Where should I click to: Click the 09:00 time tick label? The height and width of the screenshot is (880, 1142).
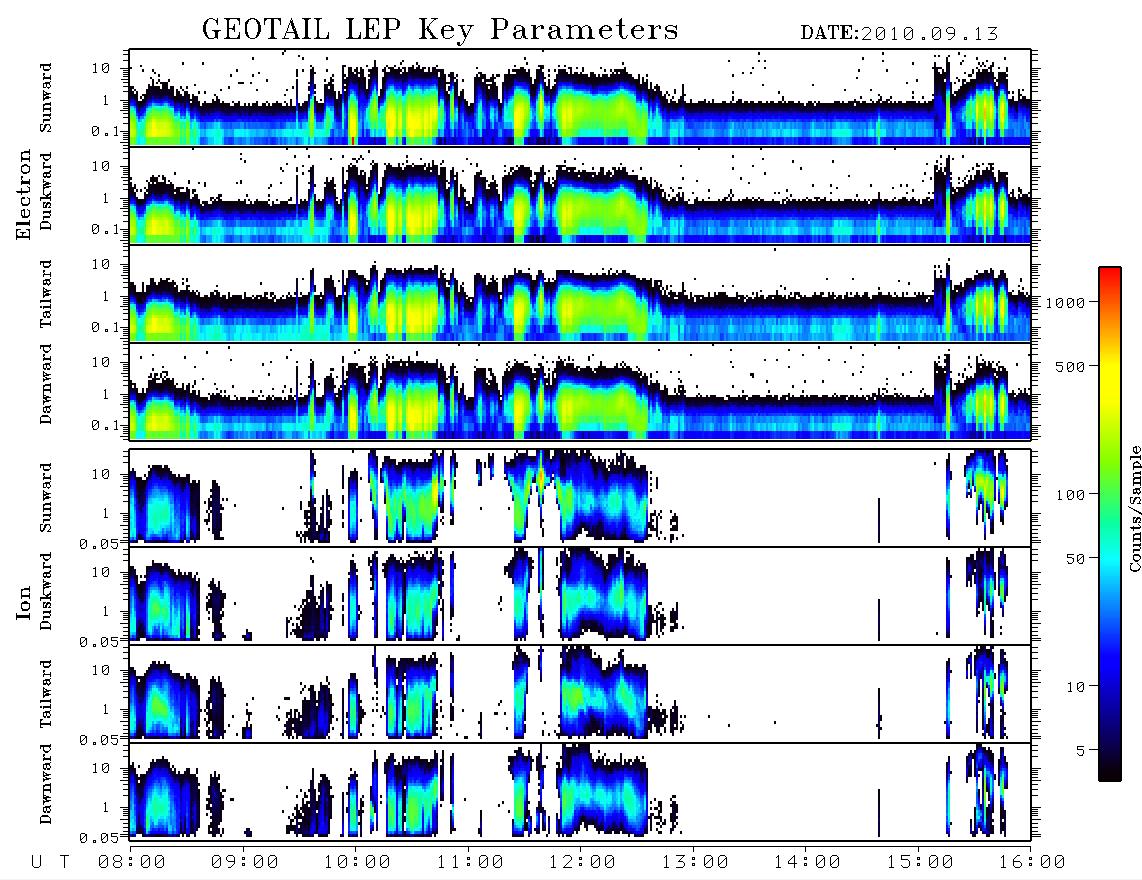245,863
